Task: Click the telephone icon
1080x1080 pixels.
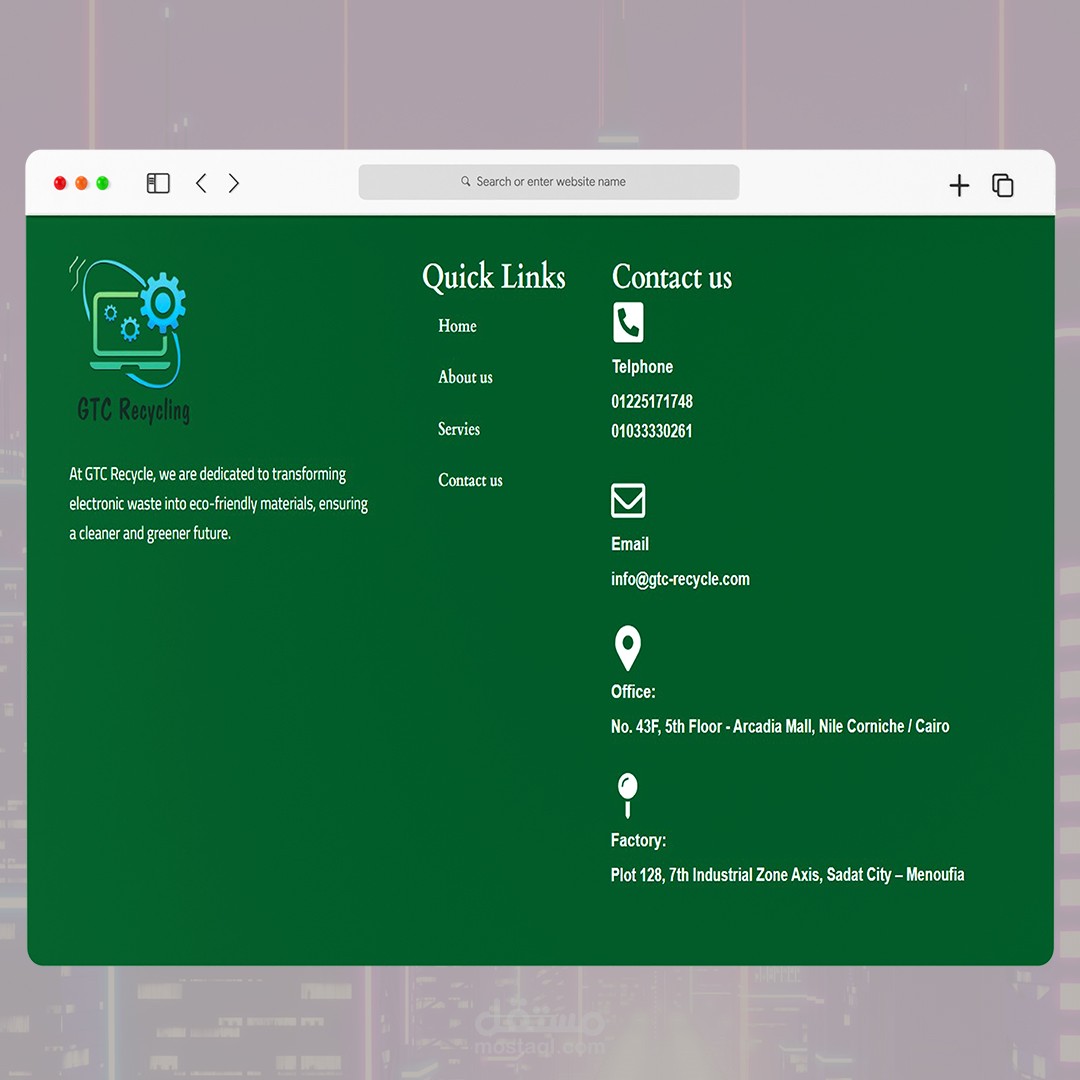Action: [x=628, y=322]
